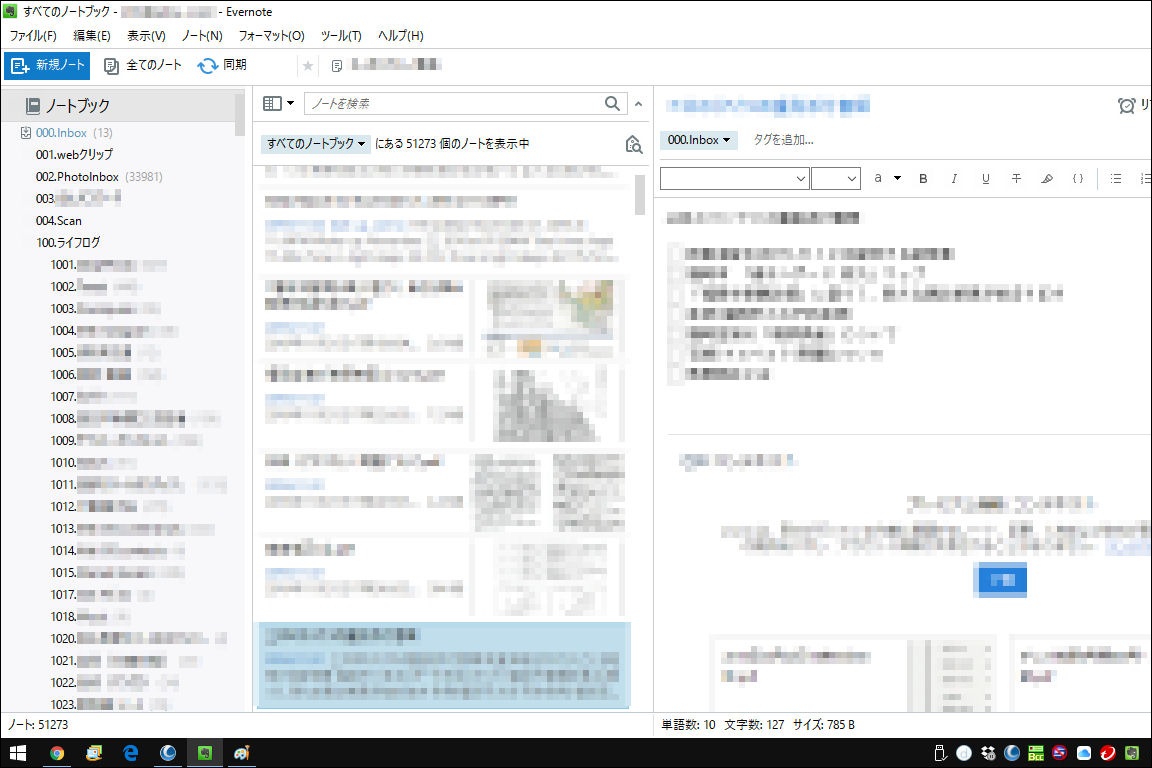Open the 表示(V) menu
1152x768 pixels.
146,35
